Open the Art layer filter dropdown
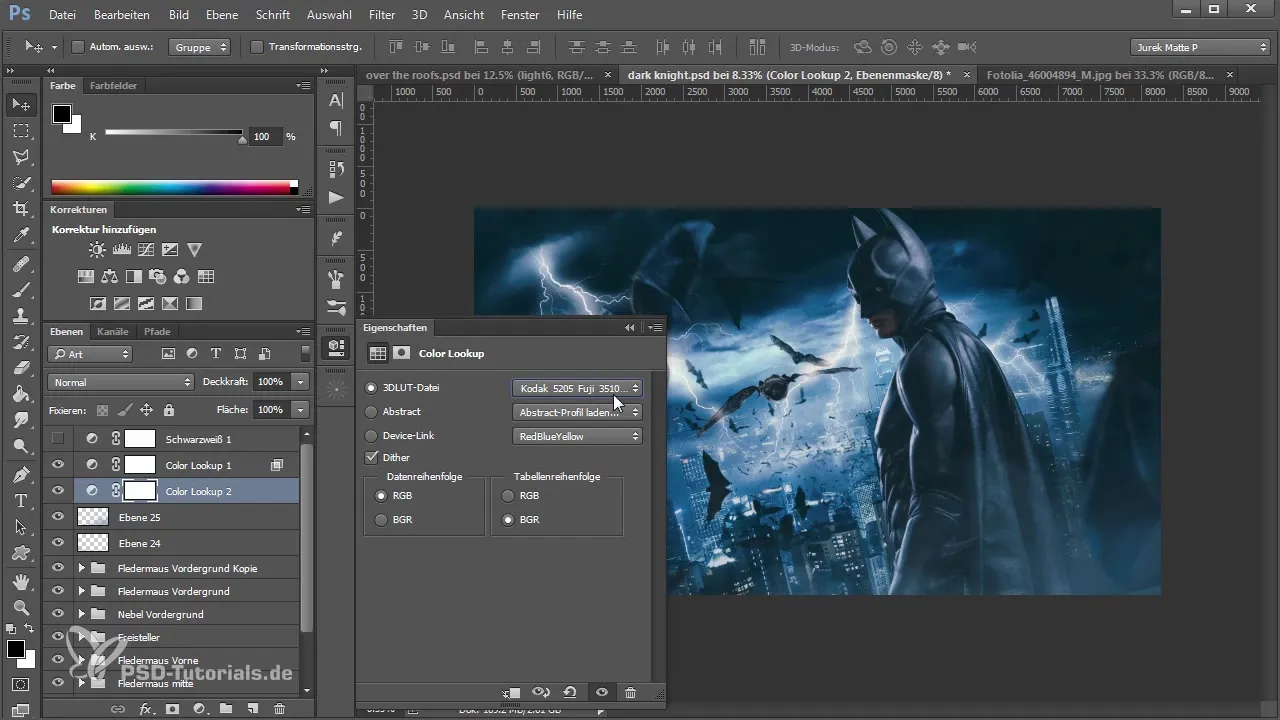The image size is (1280, 720). click(90, 354)
